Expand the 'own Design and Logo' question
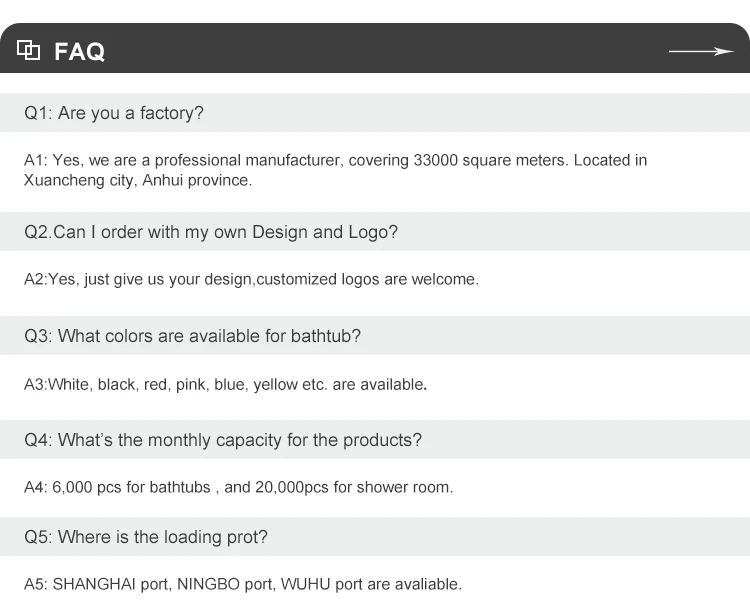750x613 pixels. pos(211,232)
